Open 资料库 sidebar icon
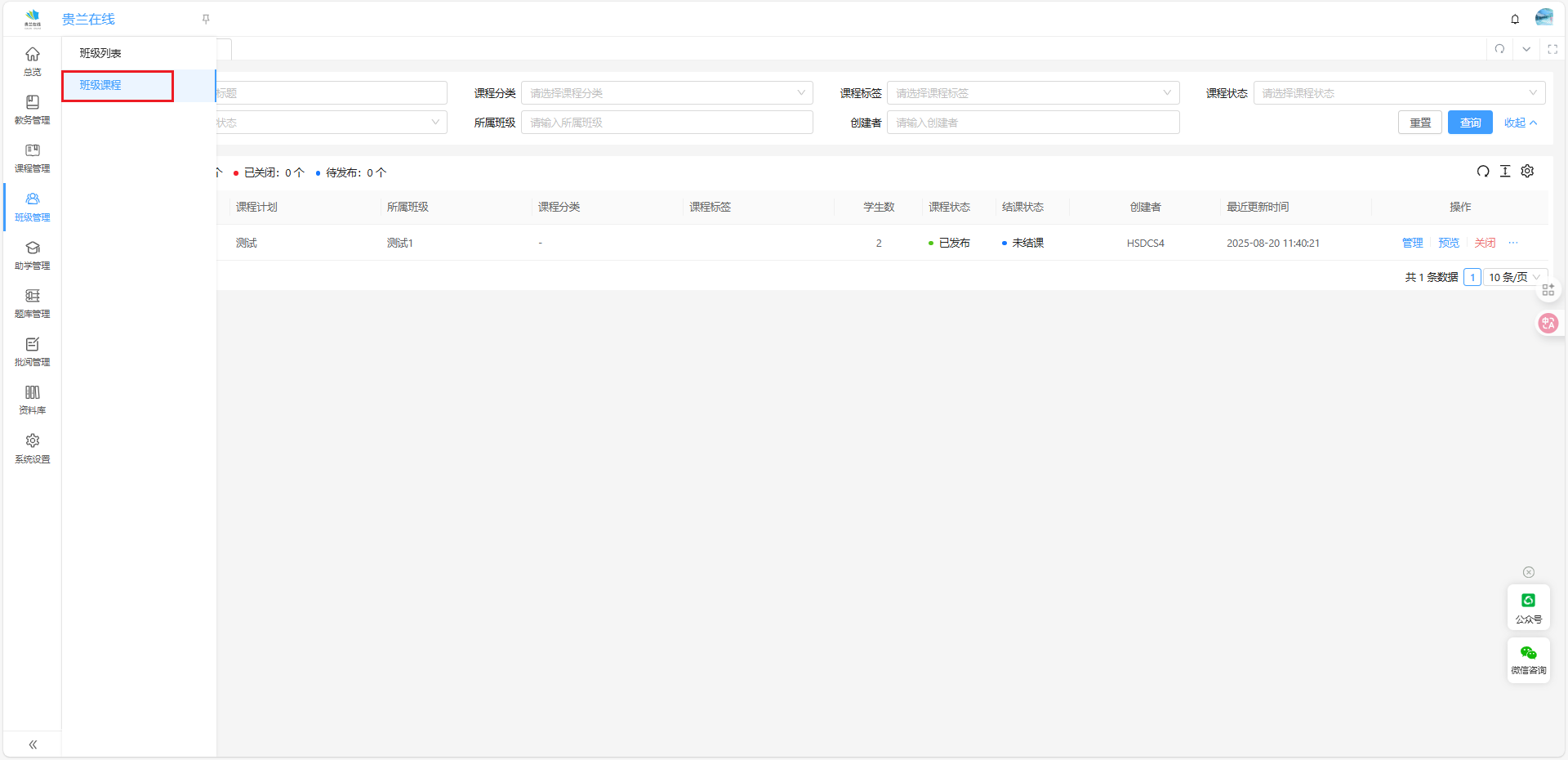 tap(32, 400)
